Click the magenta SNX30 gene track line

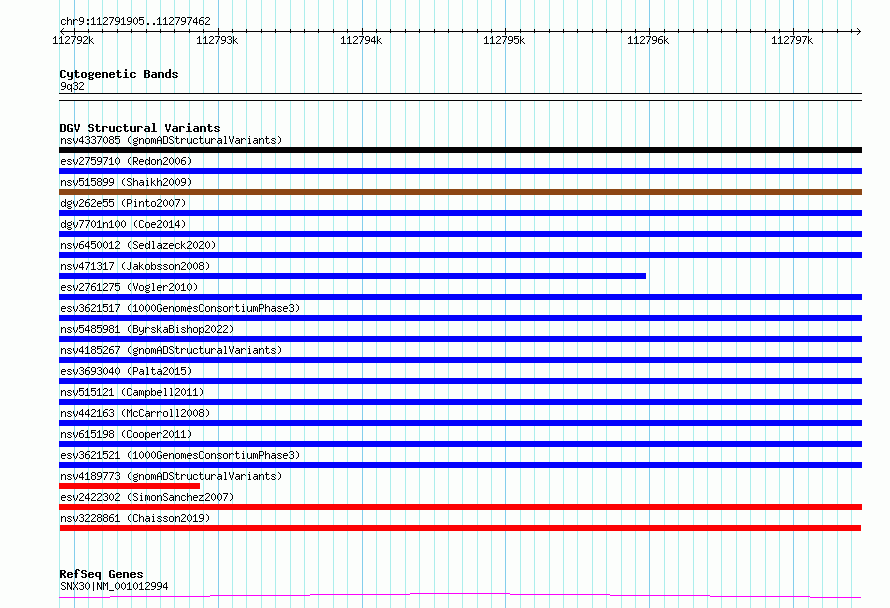point(460,596)
